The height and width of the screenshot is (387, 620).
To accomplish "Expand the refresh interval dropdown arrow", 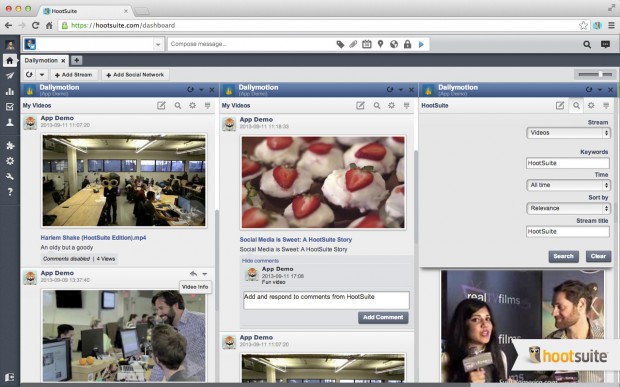I will [x=42, y=74].
